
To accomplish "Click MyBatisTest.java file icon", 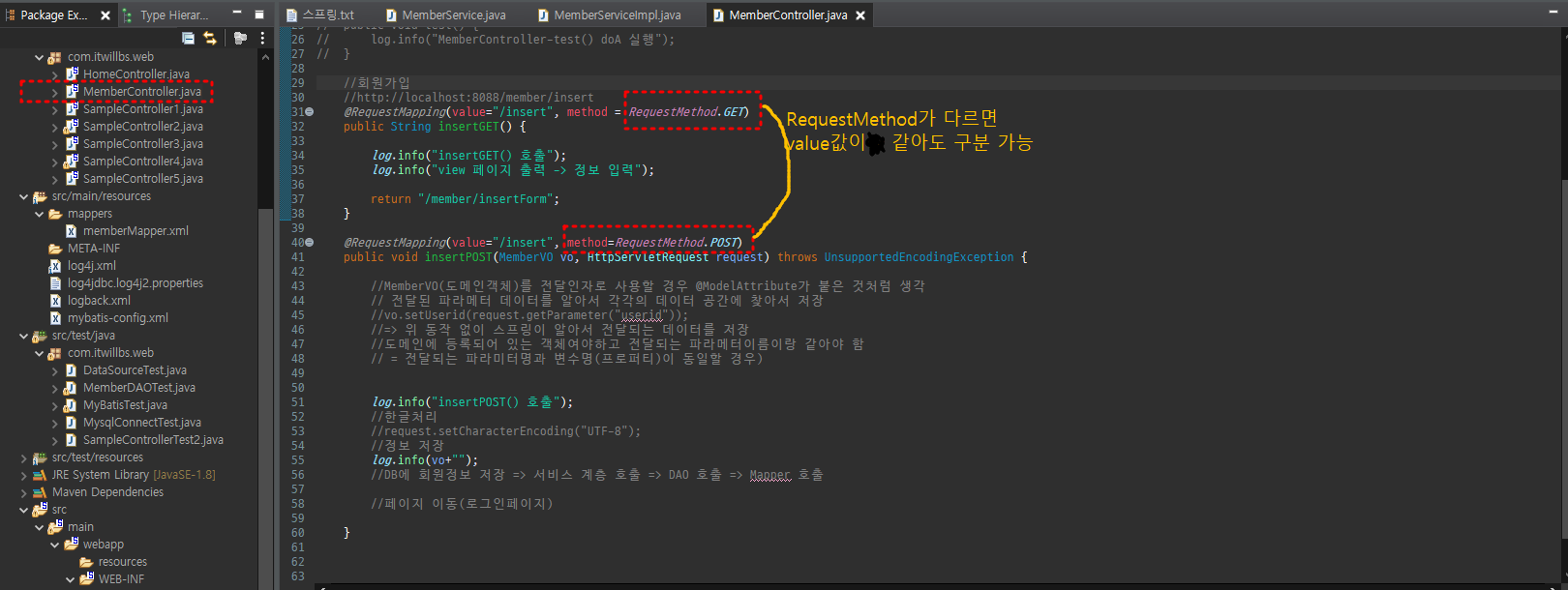I will 71,405.
